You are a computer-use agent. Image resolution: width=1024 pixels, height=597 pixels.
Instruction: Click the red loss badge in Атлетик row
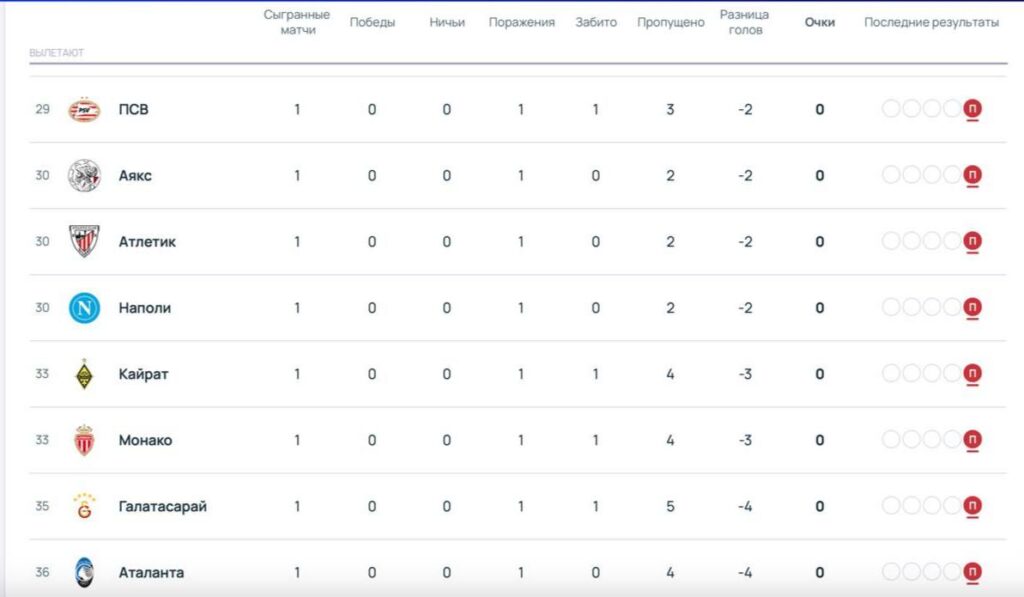pyautogui.click(x=972, y=241)
